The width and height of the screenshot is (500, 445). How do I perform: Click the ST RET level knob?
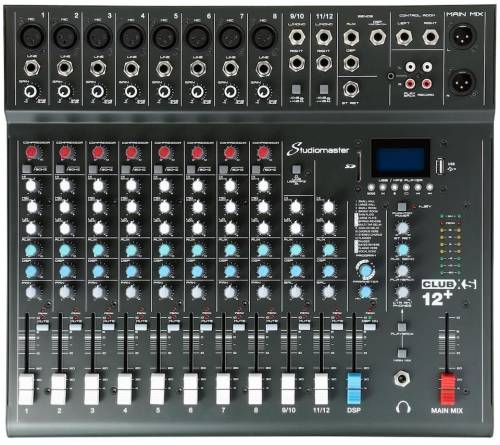(402, 228)
